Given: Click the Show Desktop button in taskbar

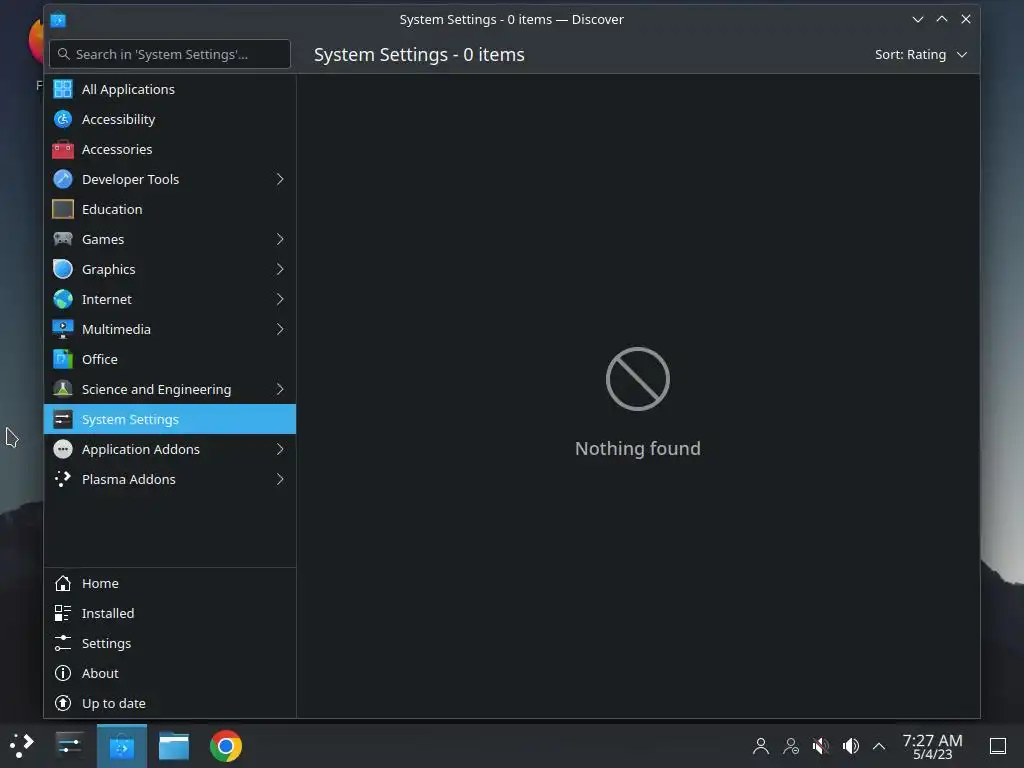Looking at the screenshot, I should 997,746.
